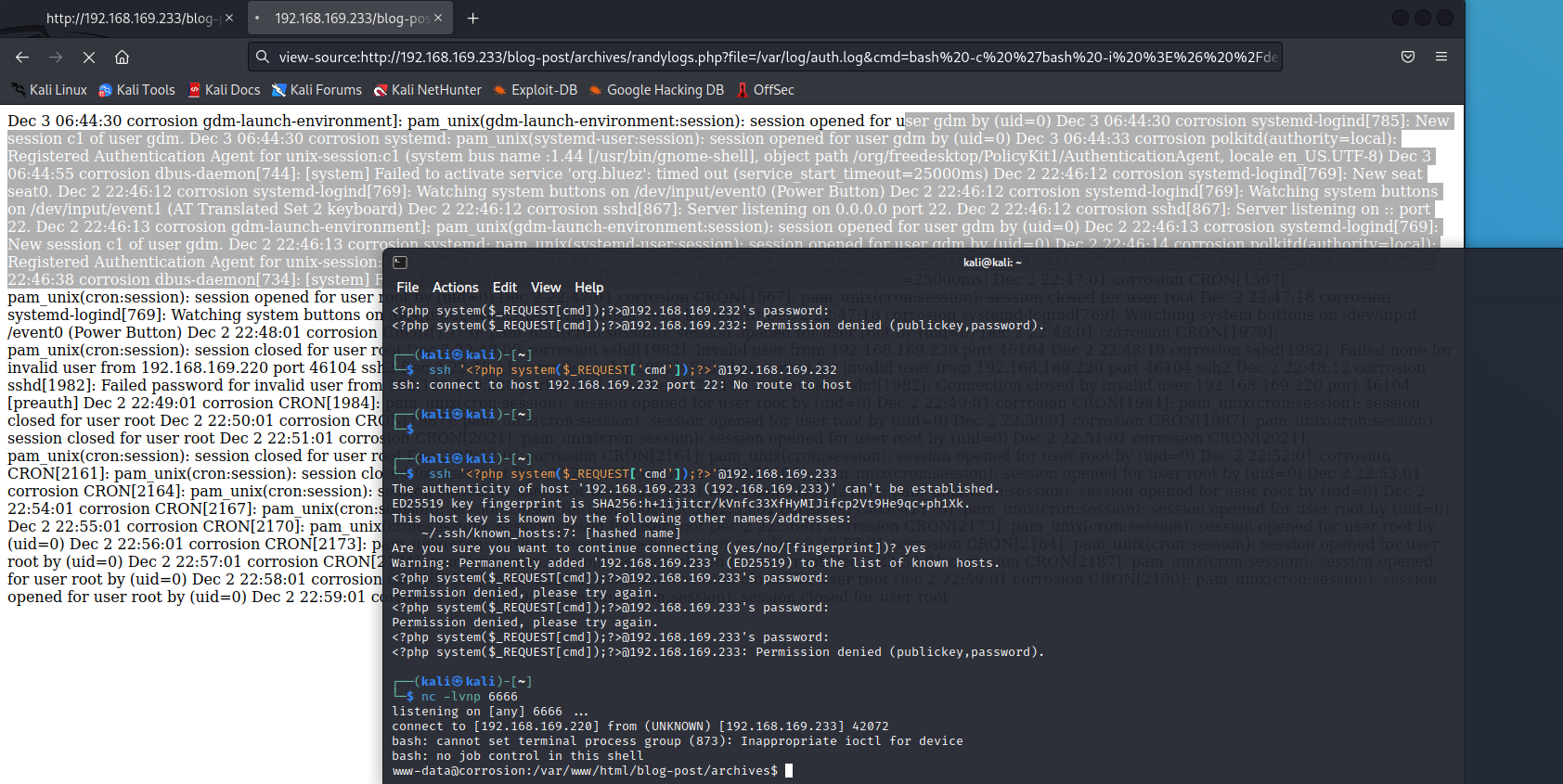Screen dimensions: 1563x784
Task: Open the Kali Tools bookmark
Action: (x=136, y=90)
